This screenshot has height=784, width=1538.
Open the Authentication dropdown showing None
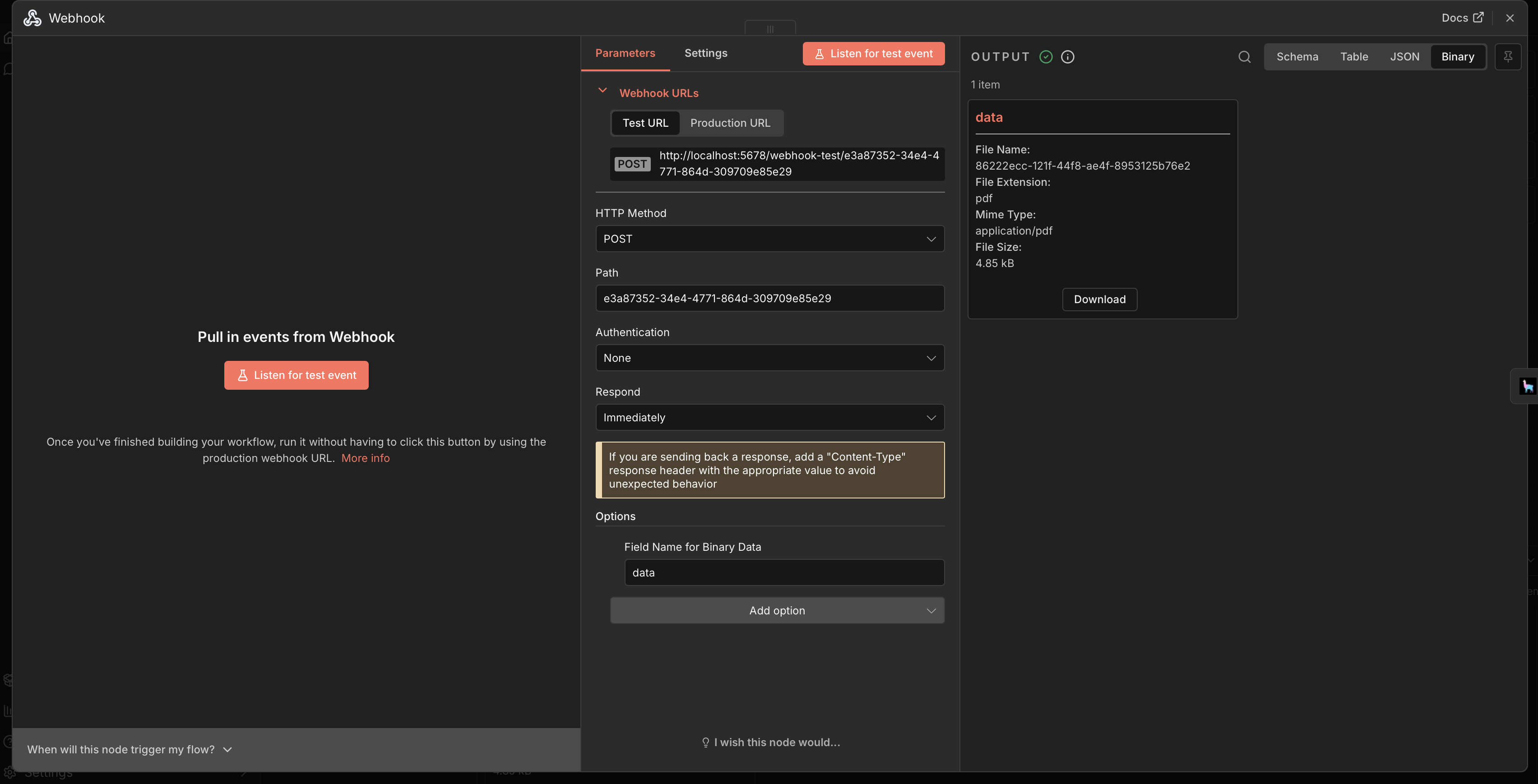pyautogui.click(x=769, y=357)
